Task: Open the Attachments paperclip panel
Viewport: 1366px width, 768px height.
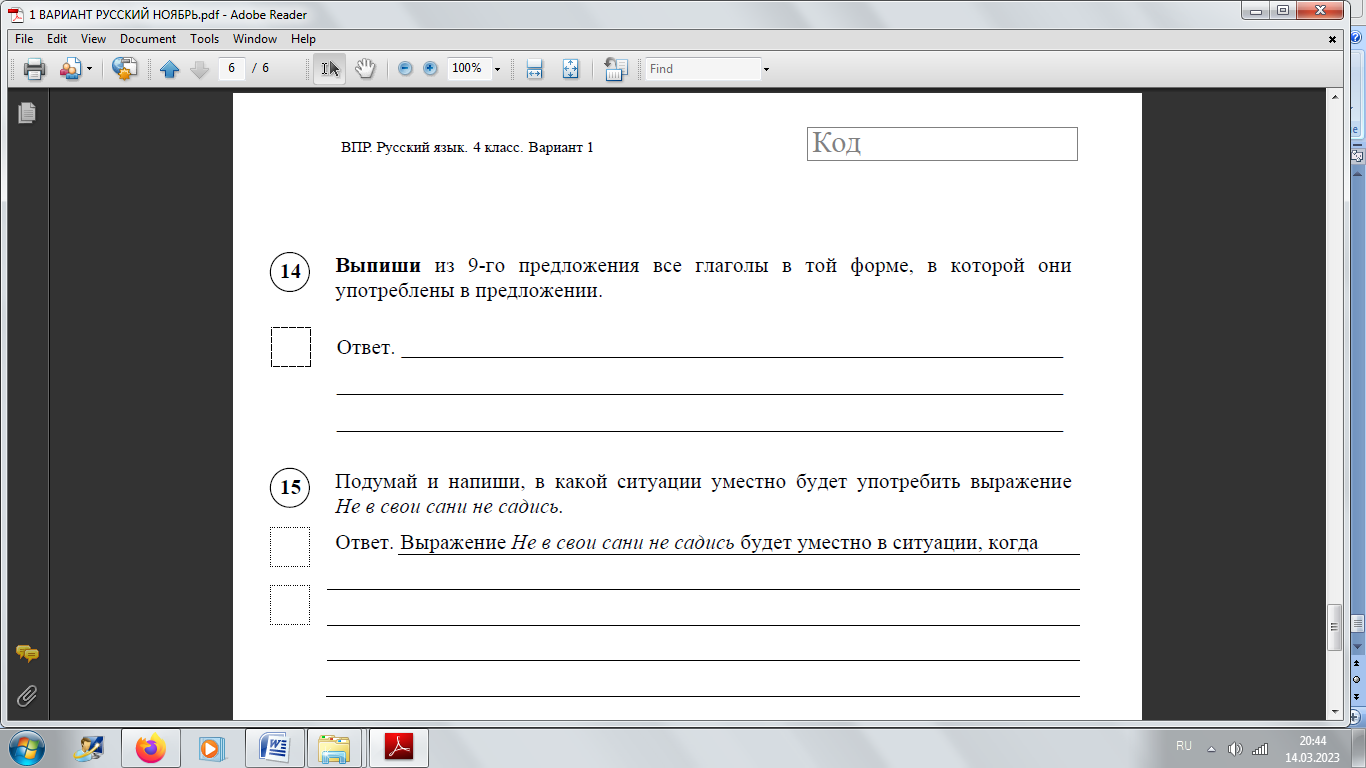Action: (27, 696)
